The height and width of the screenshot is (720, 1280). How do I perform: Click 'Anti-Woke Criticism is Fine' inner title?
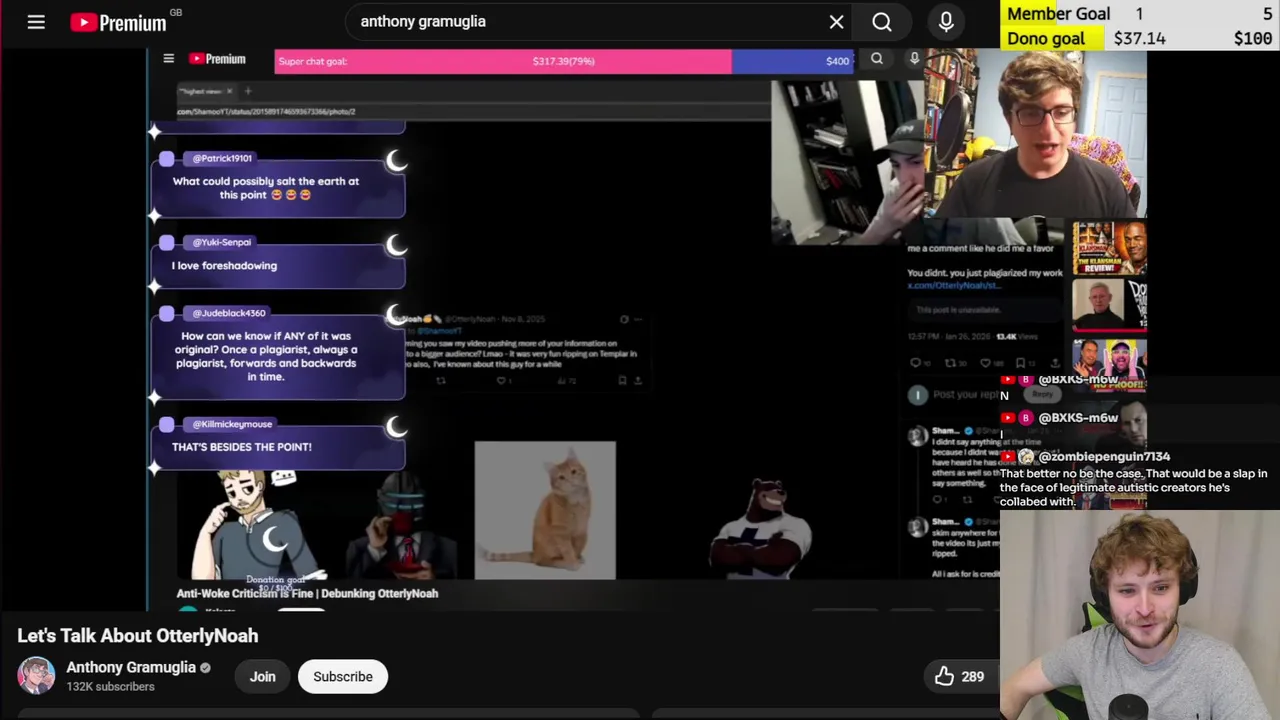pos(307,593)
